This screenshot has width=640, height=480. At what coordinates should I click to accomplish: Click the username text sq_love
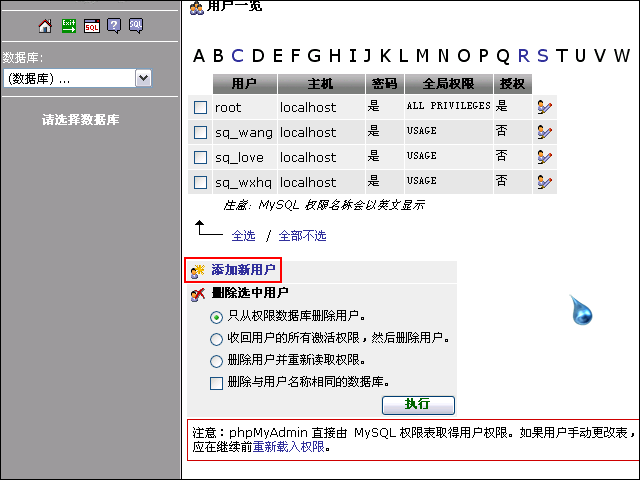(239, 158)
